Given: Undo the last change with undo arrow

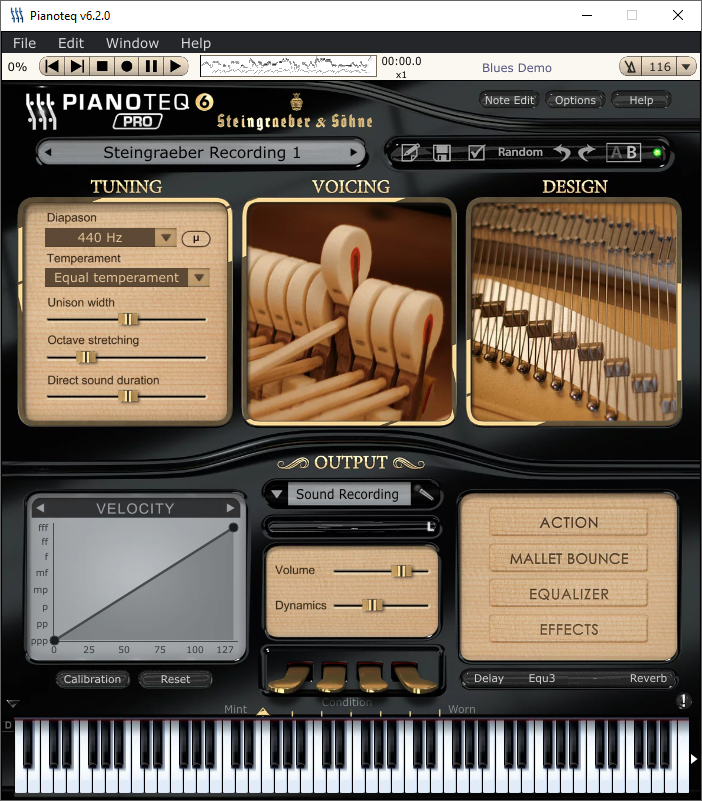Looking at the screenshot, I should click(563, 152).
